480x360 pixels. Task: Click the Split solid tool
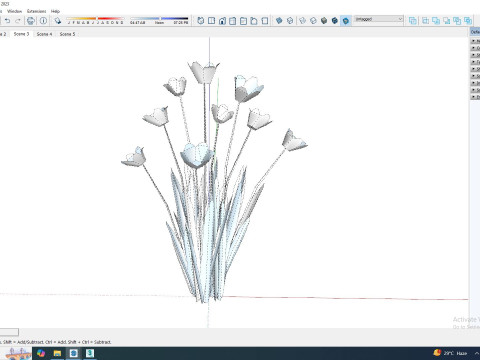pos(468,21)
